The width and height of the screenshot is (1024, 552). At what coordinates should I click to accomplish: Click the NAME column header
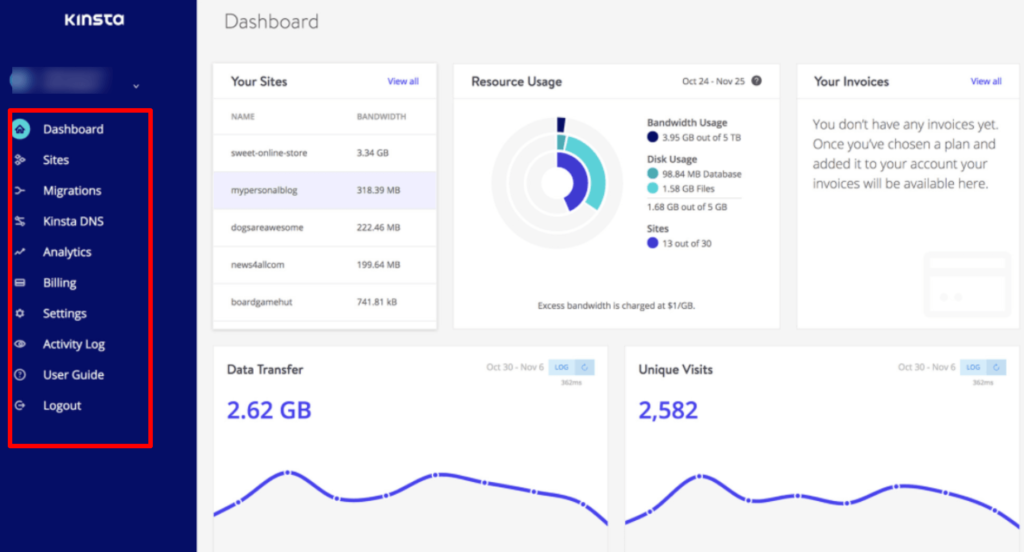coord(242,116)
